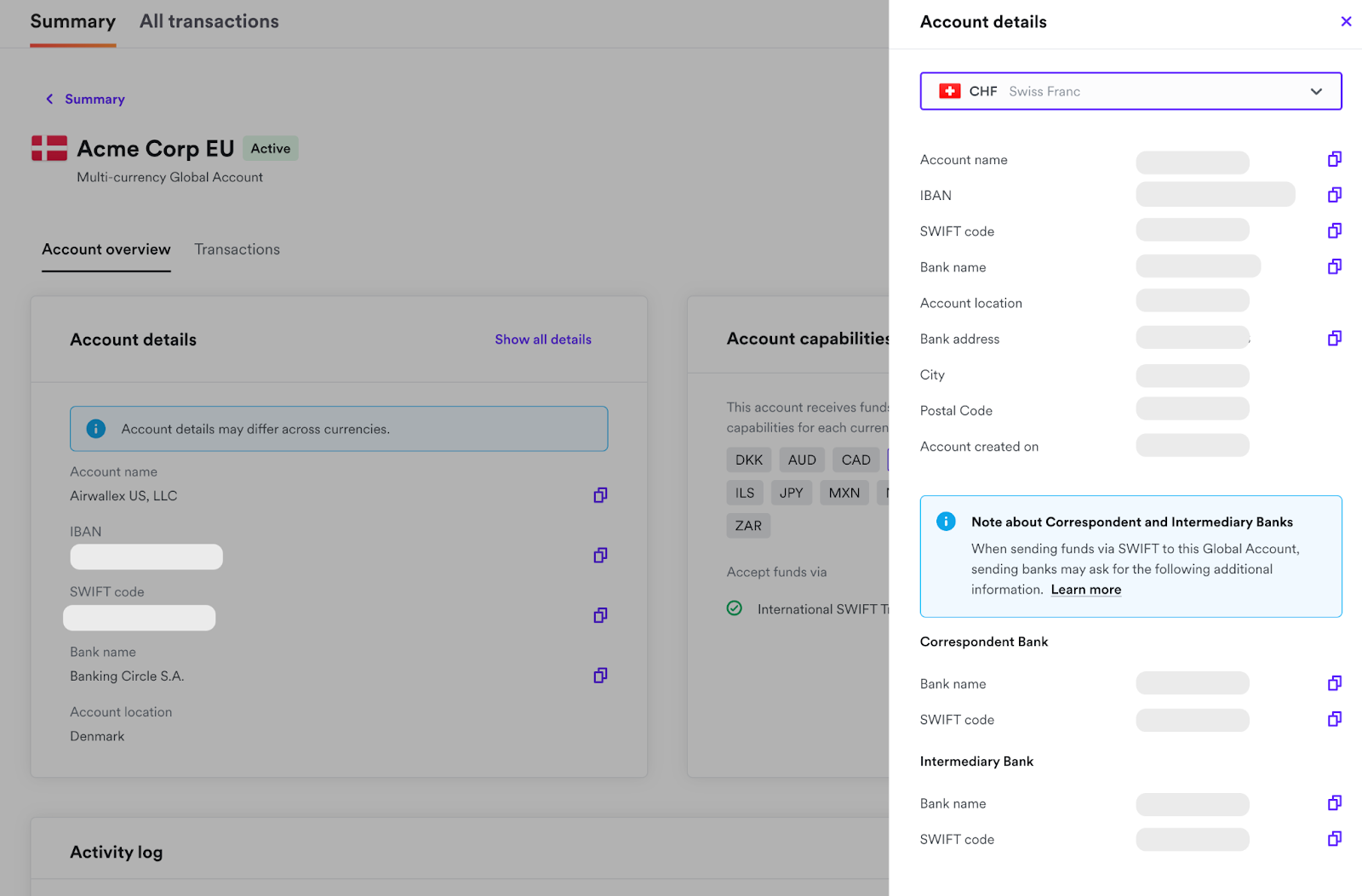Copy Bank address in the side panel

coord(1334,339)
